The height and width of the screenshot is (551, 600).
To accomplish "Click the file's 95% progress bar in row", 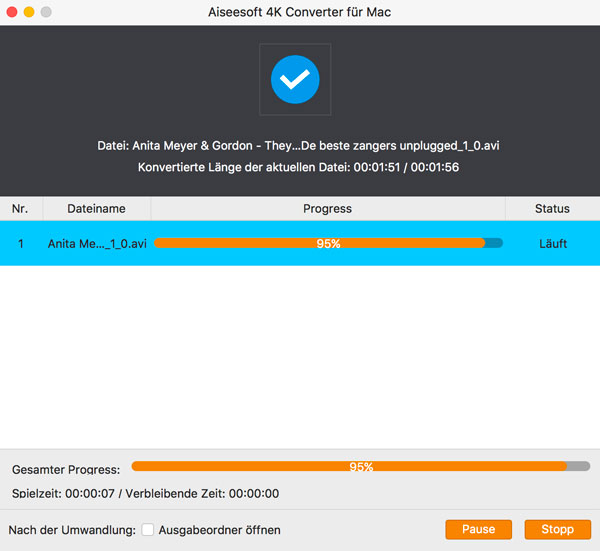I will pos(327,243).
